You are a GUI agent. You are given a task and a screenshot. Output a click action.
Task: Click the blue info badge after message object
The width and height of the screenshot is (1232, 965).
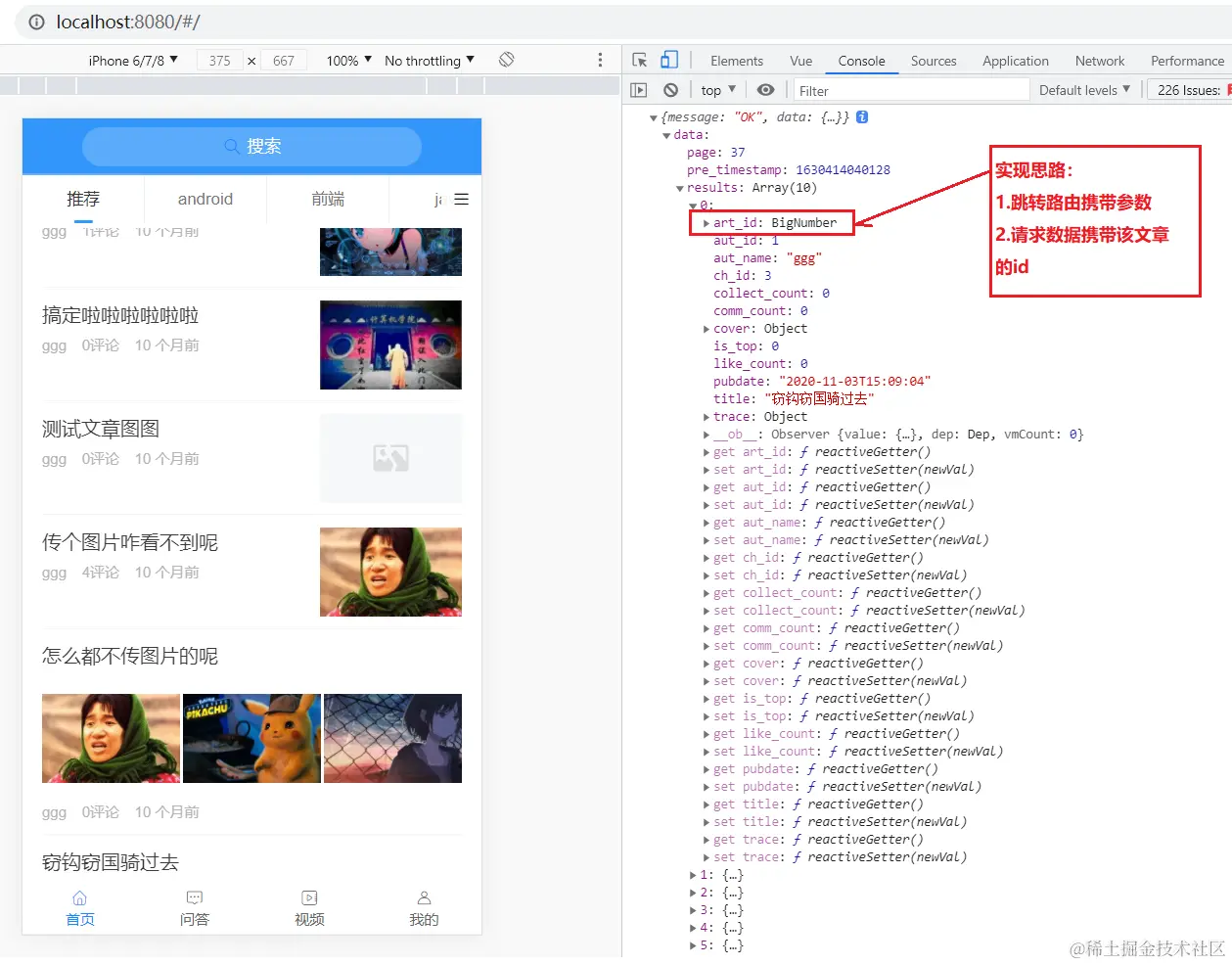point(862,116)
